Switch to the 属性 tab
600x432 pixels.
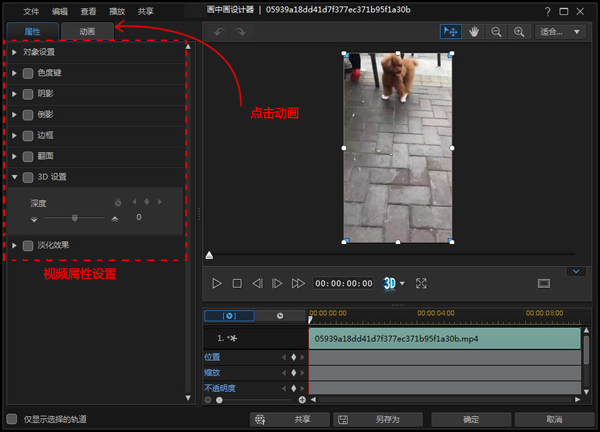pos(33,31)
